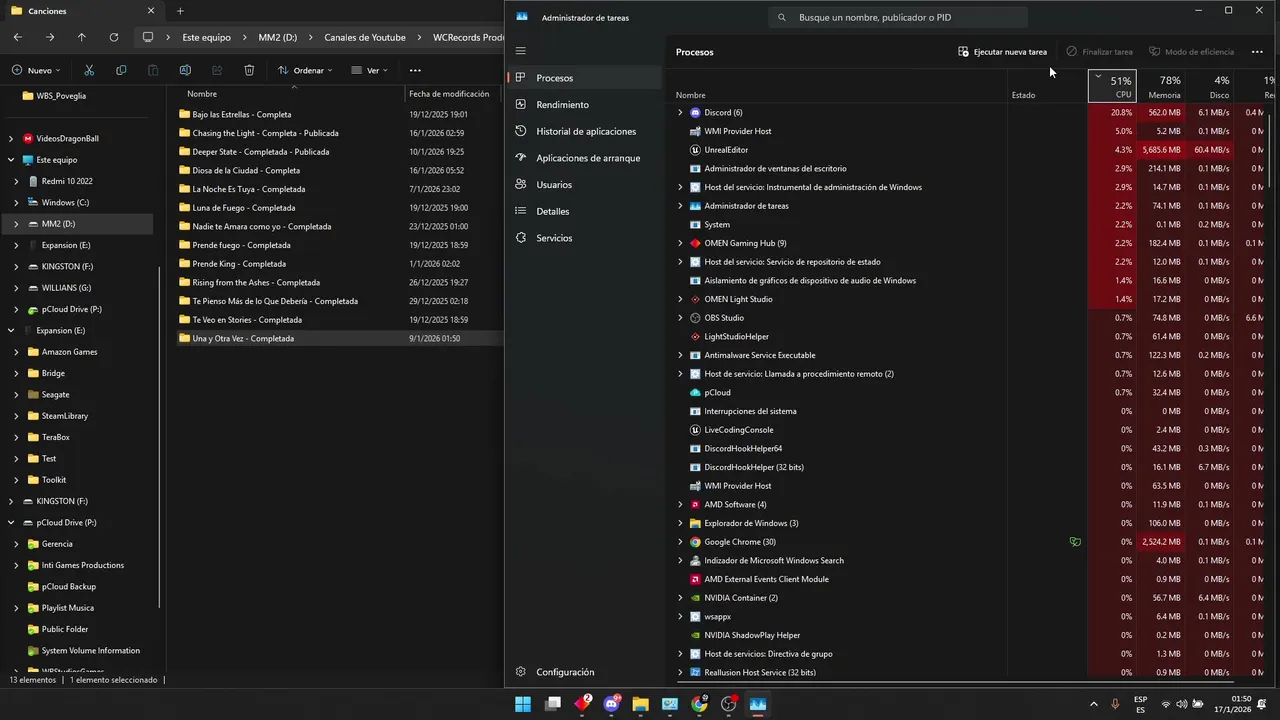
Task: Click Ejecutar nueva tarea button
Action: click(x=1002, y=52)
